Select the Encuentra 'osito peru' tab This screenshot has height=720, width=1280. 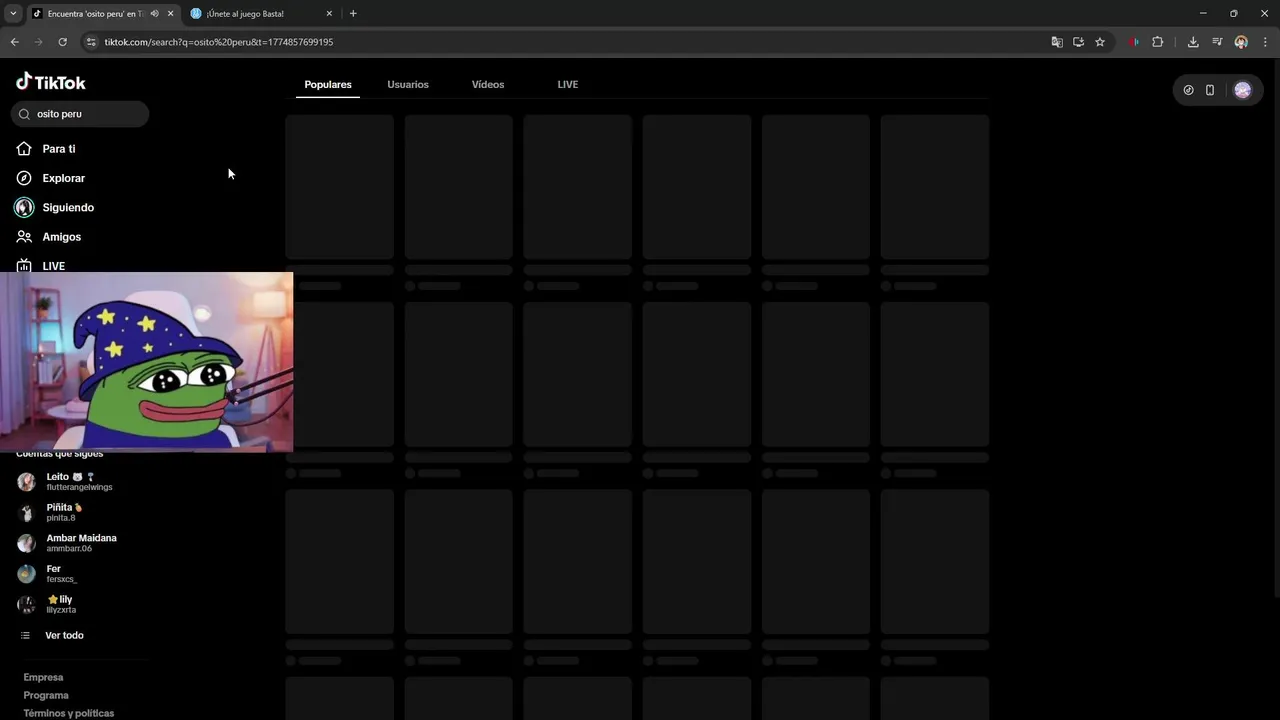click(102, 14)
